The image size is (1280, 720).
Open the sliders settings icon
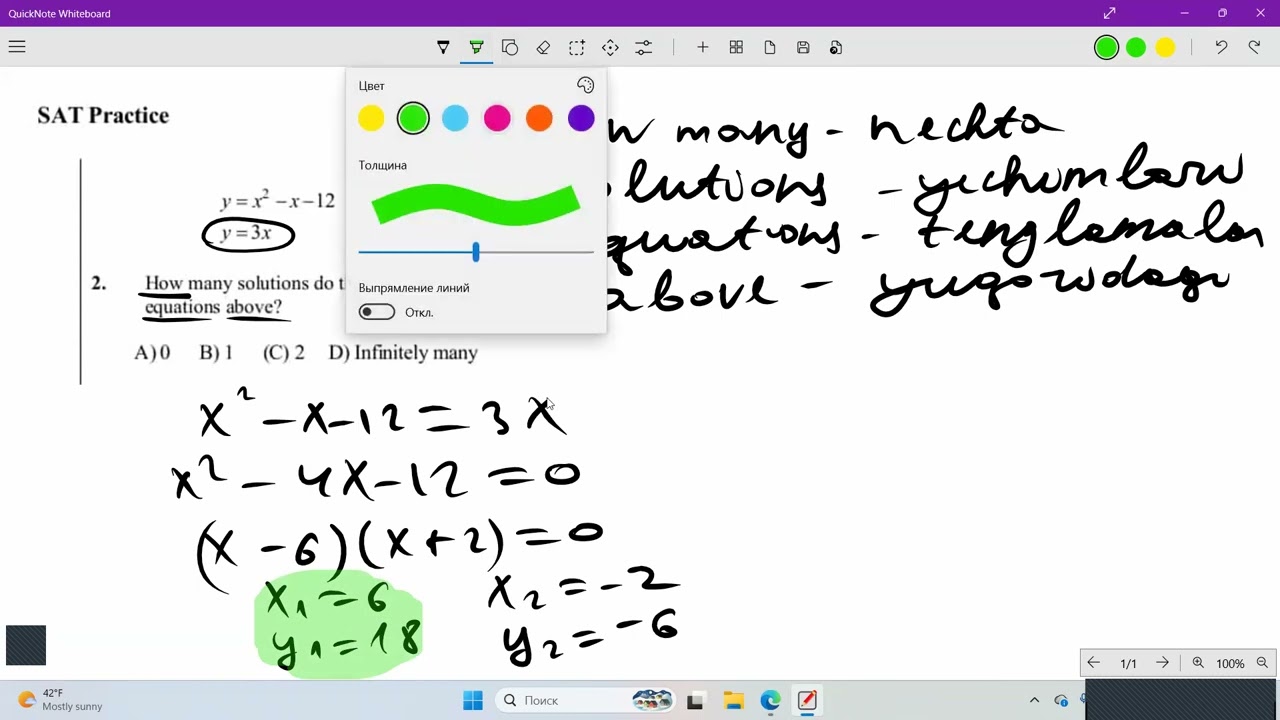tap(644, 47)
